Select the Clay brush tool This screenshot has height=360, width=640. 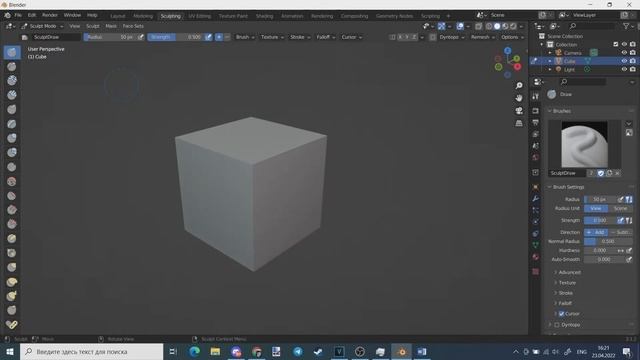click(x=12, y=81)
